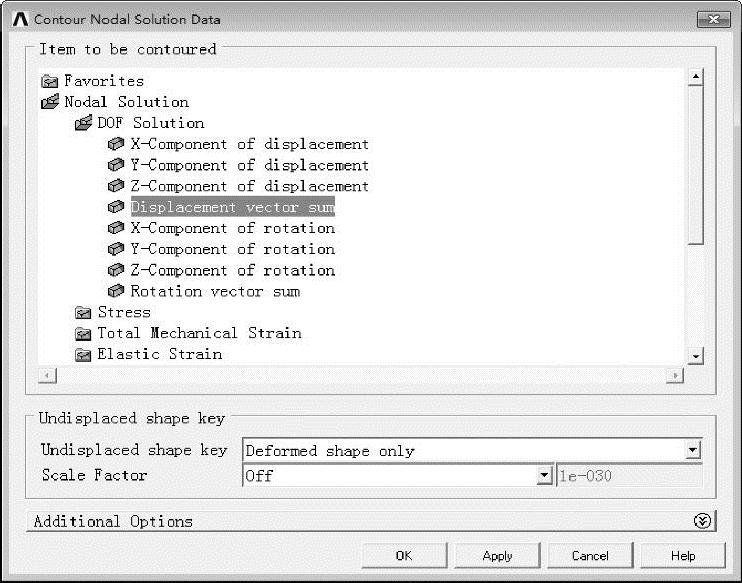Viewport: 742px width, 583px height.
Task: Click the Help button
Action: point(682,555)
